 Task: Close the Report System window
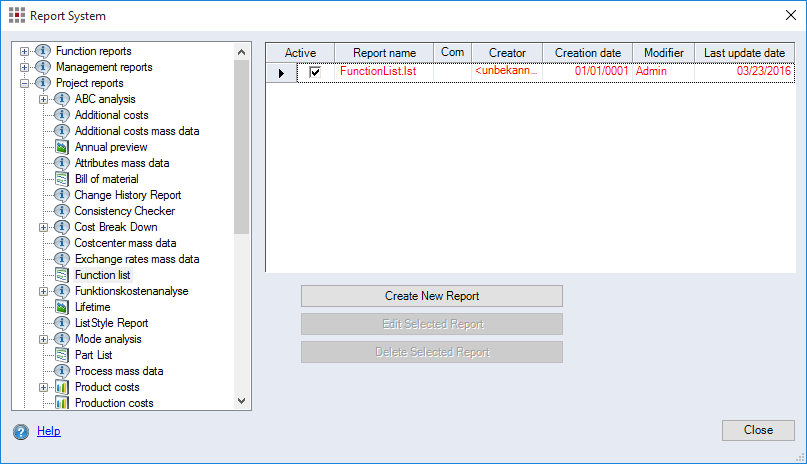pos(791,15)
